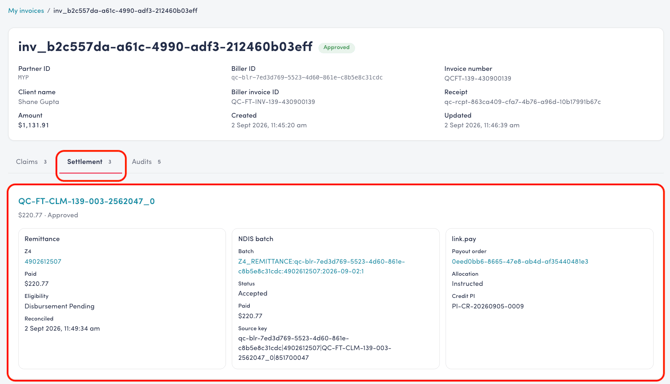Open the Audits tab
The width and height of the screenshot is (670, 384).
147,162
